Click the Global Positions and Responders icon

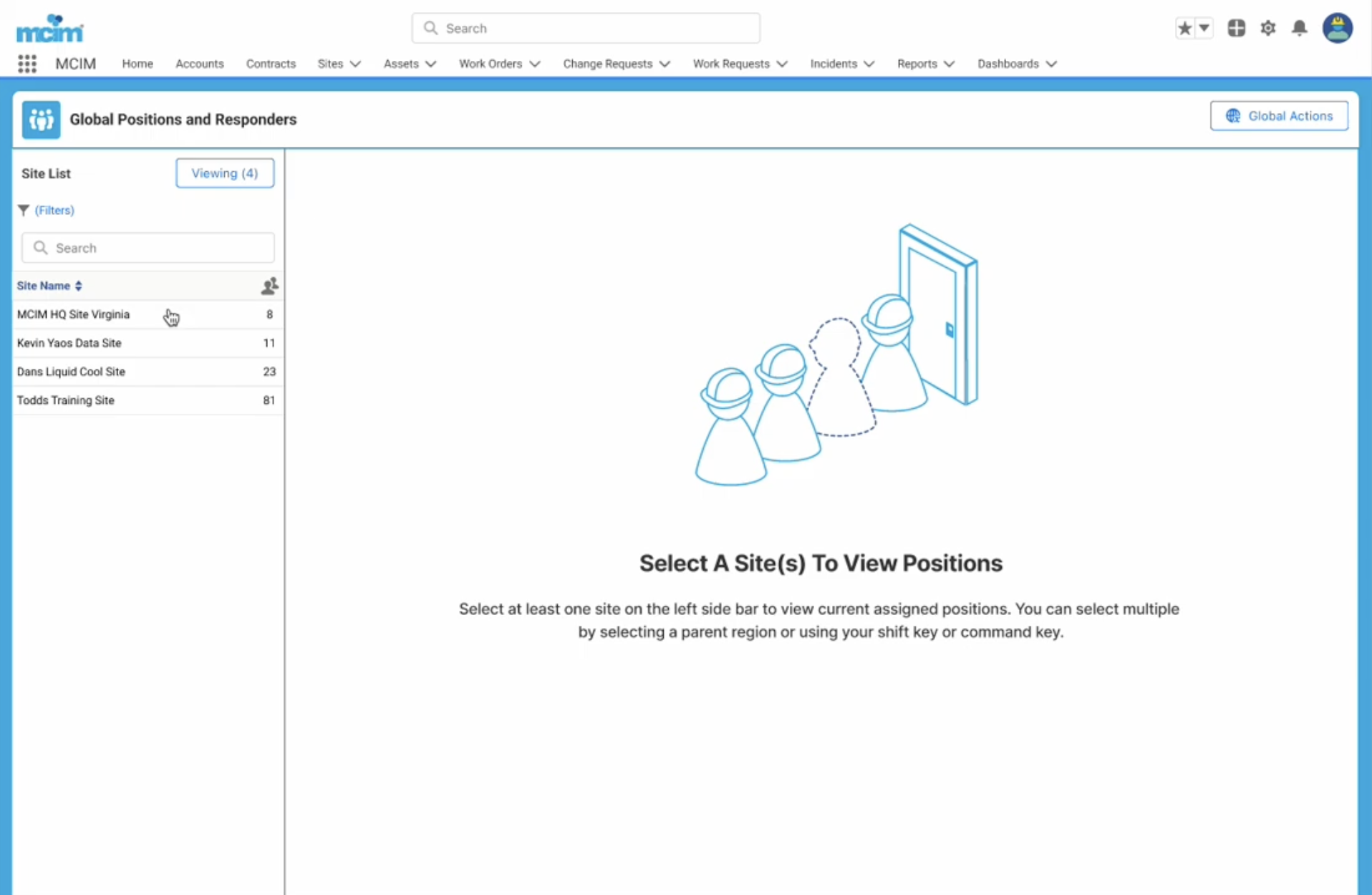41,120
